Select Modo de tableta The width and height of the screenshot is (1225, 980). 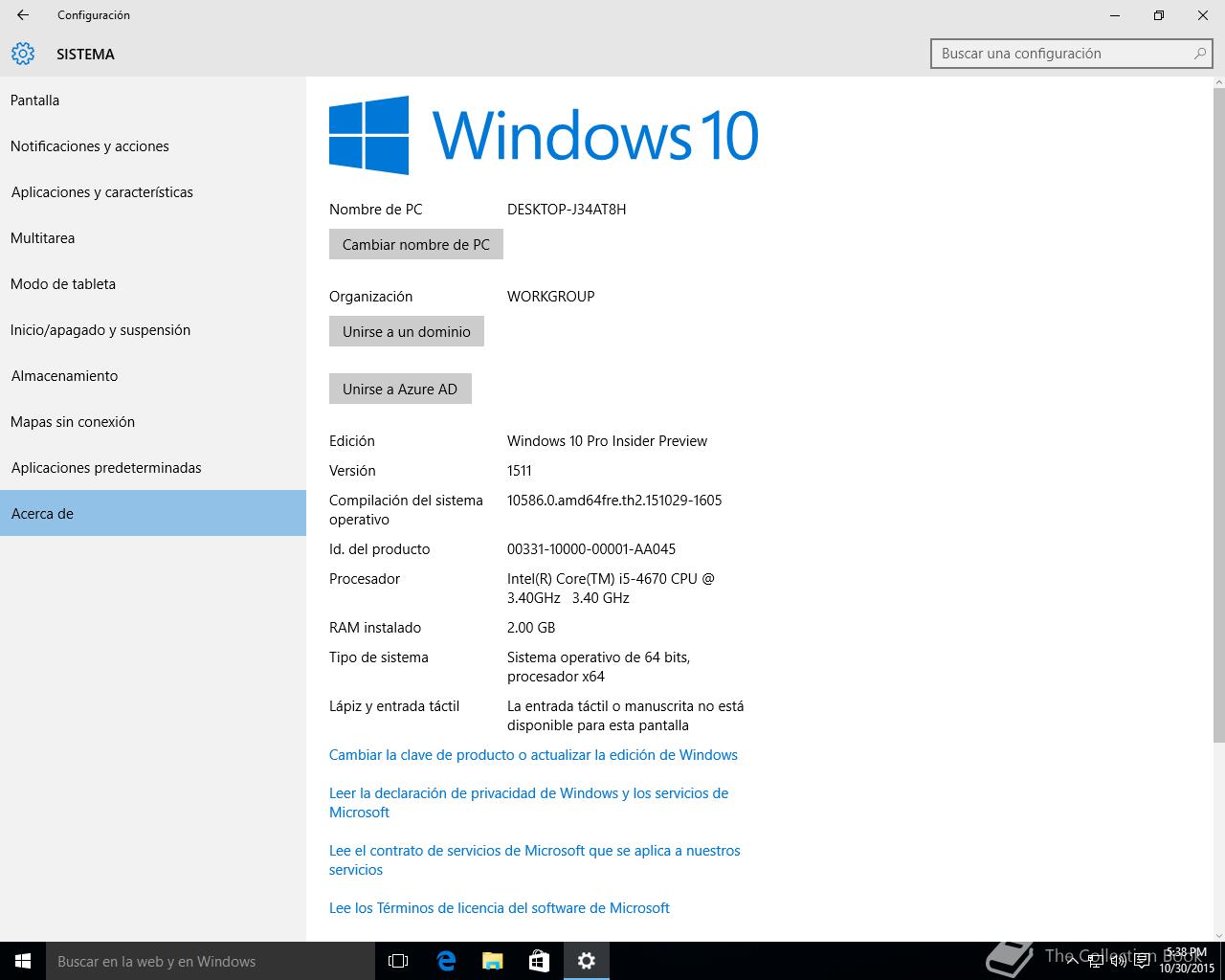(x=153, y=283)
